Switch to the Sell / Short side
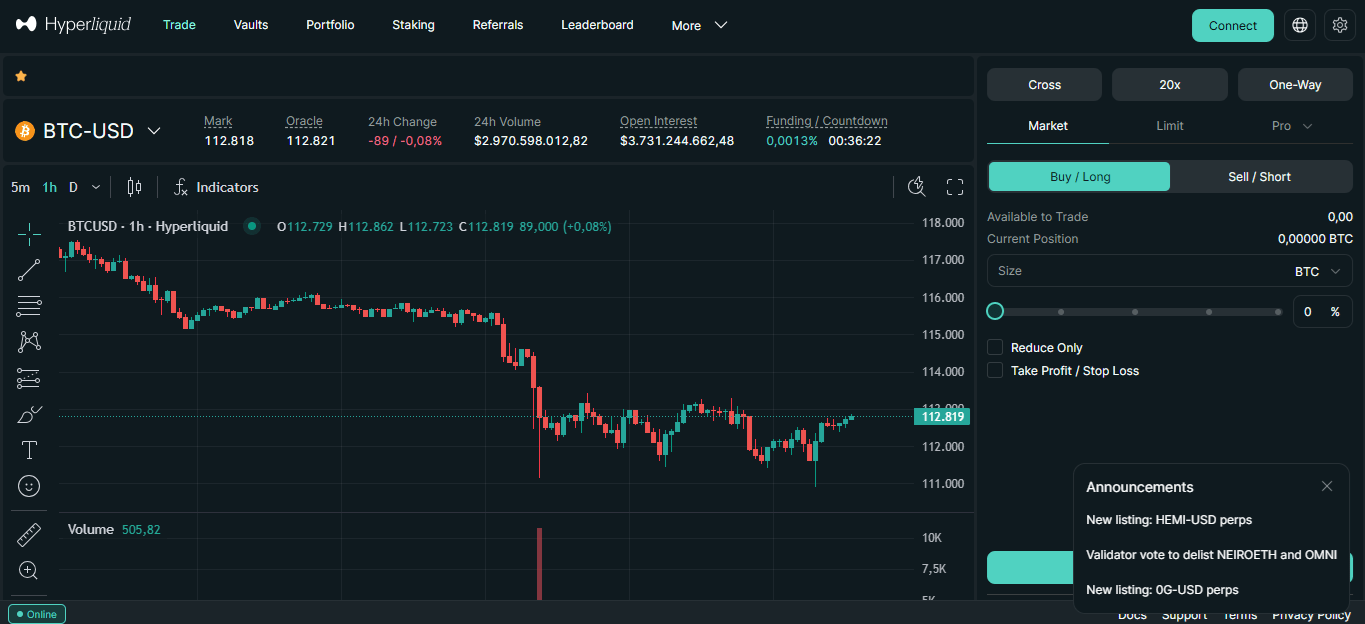 point(1259,177)
